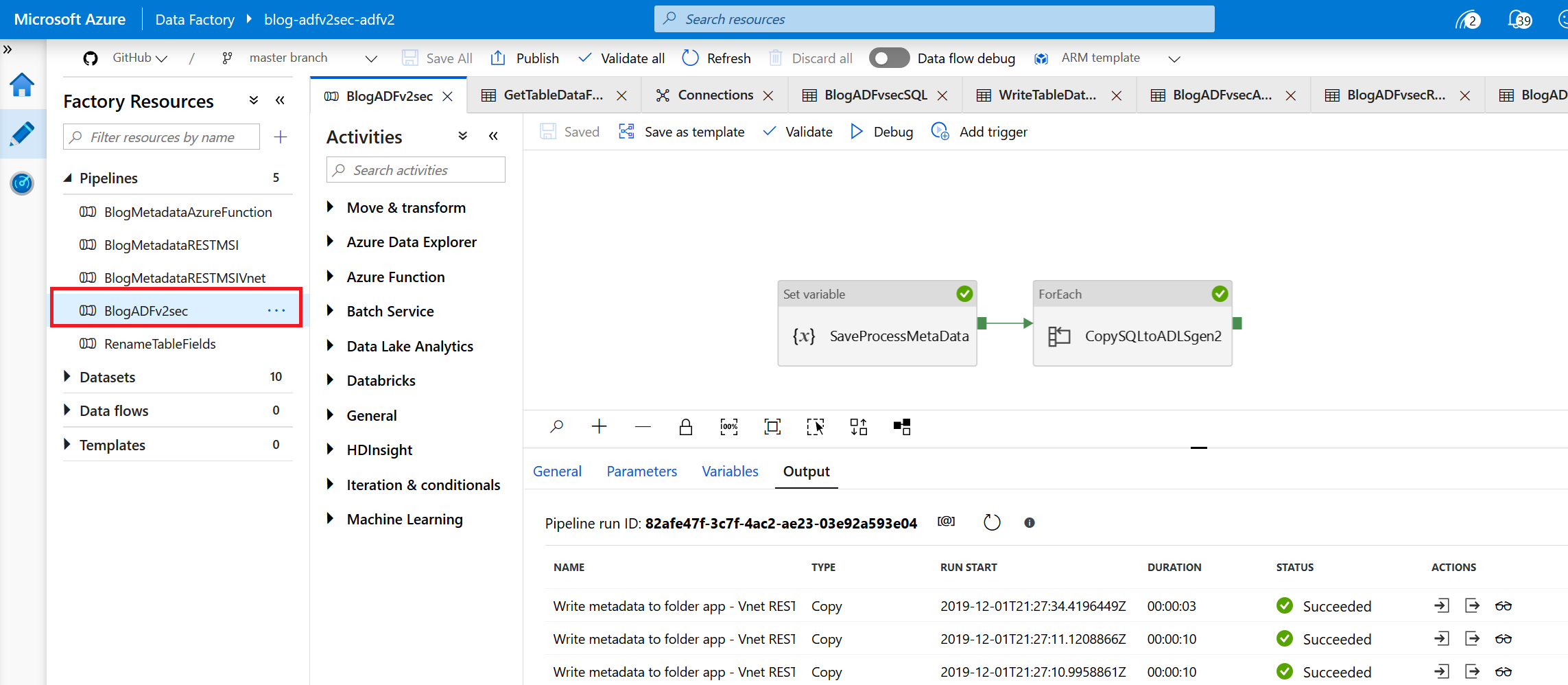Viewport: 1568px width, 685px height.
Task: Click the Search activities input field
Action: [x=416, y=170]
